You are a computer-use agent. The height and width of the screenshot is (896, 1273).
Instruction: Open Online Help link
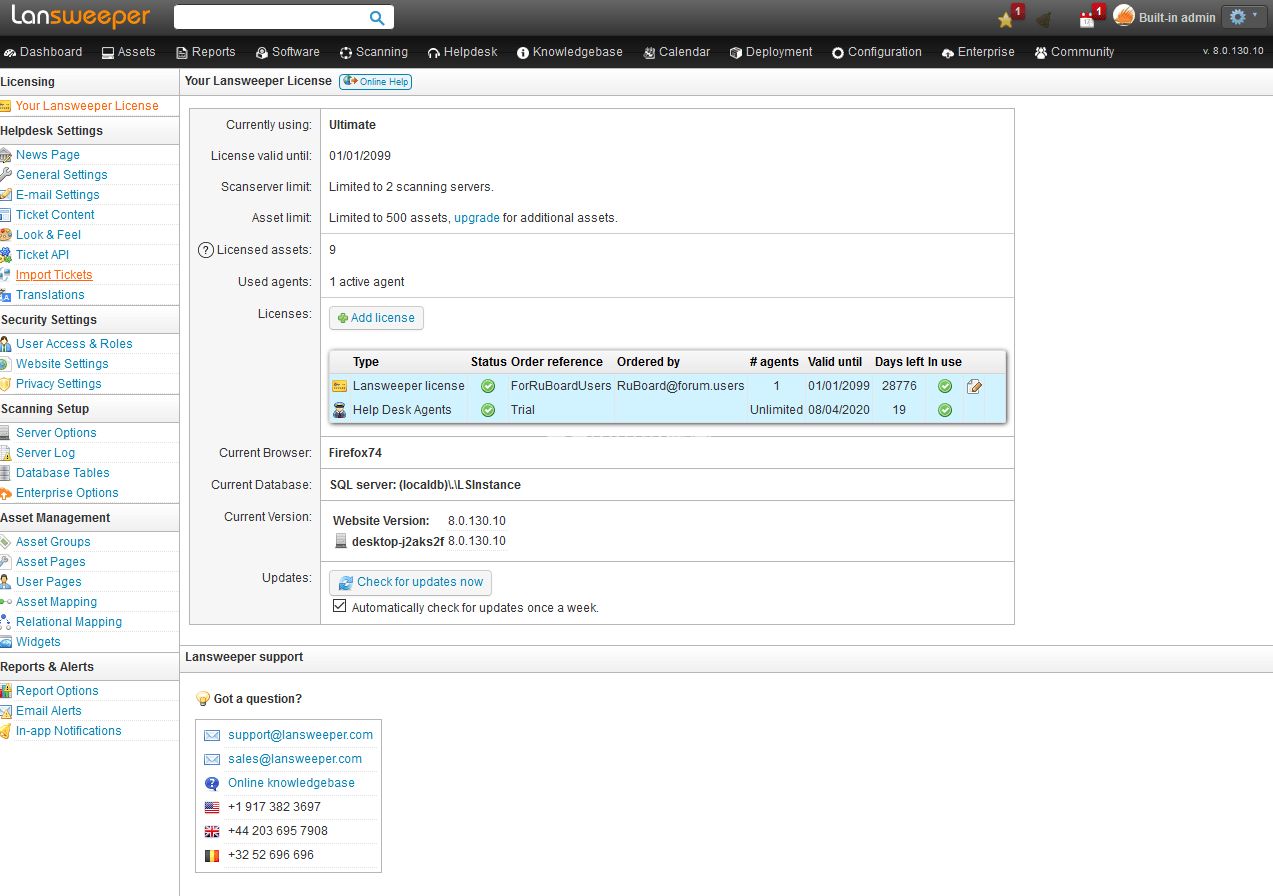[x=376, y=82]
